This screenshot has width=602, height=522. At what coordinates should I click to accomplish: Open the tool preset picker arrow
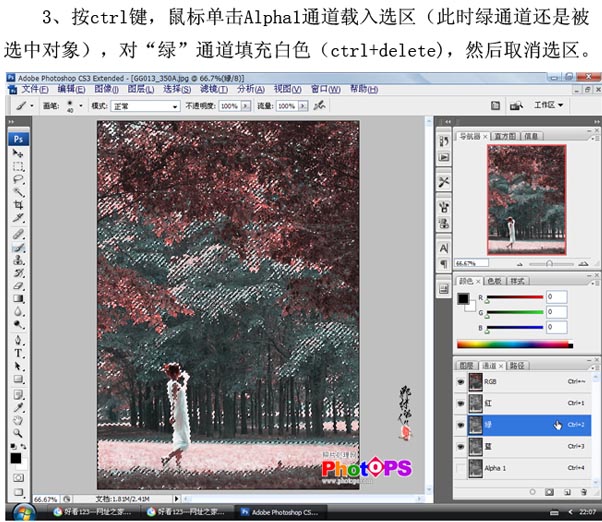32,106
